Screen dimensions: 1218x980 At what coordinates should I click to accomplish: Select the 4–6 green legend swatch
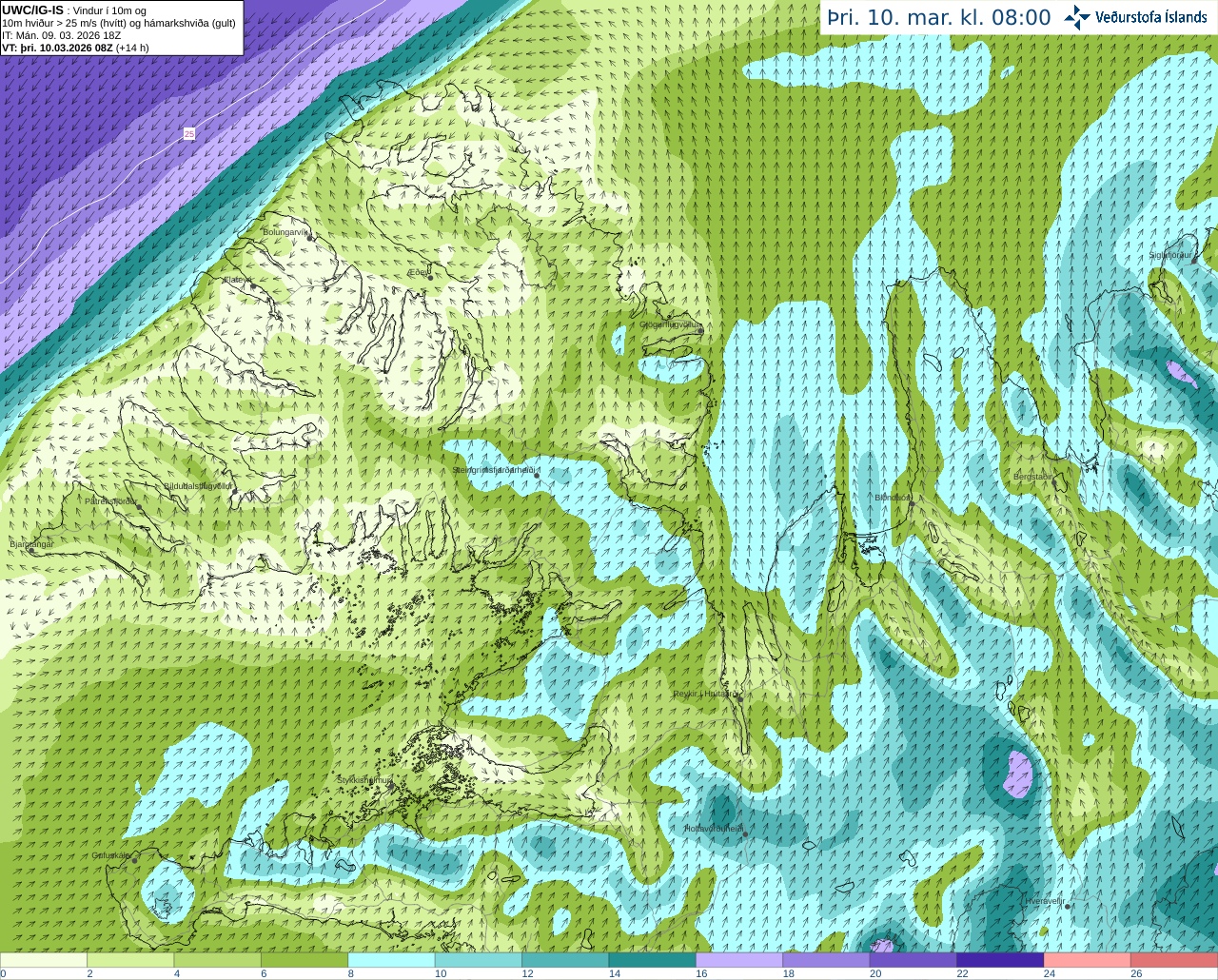(217, 960)
